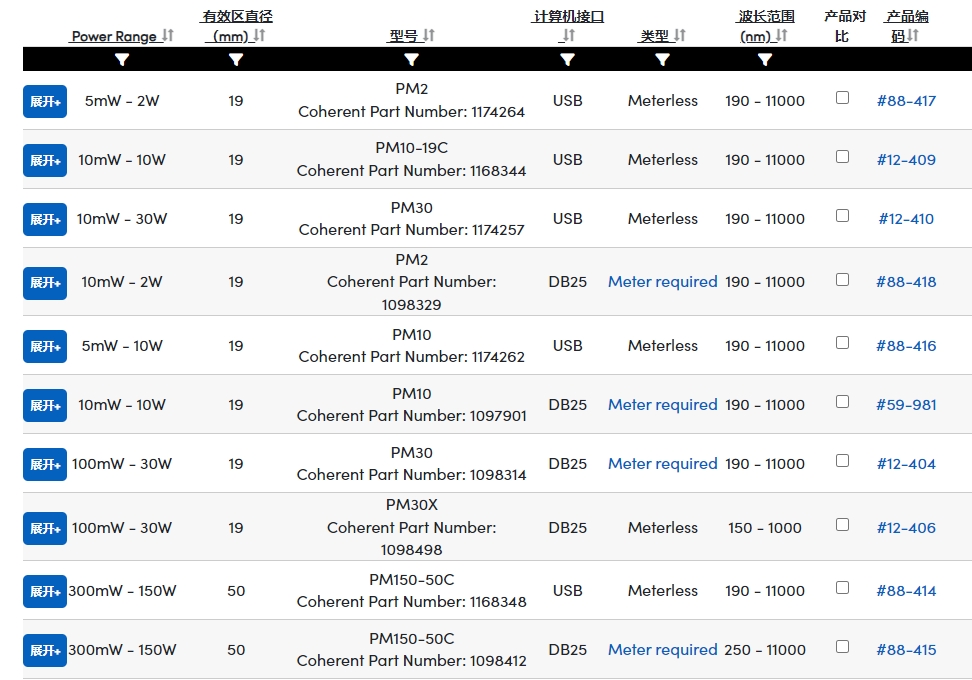This screenshot has width=972, height=680.
Task: Expand the first PM2 5mW - 2W row
Action: tap(45, 102)
